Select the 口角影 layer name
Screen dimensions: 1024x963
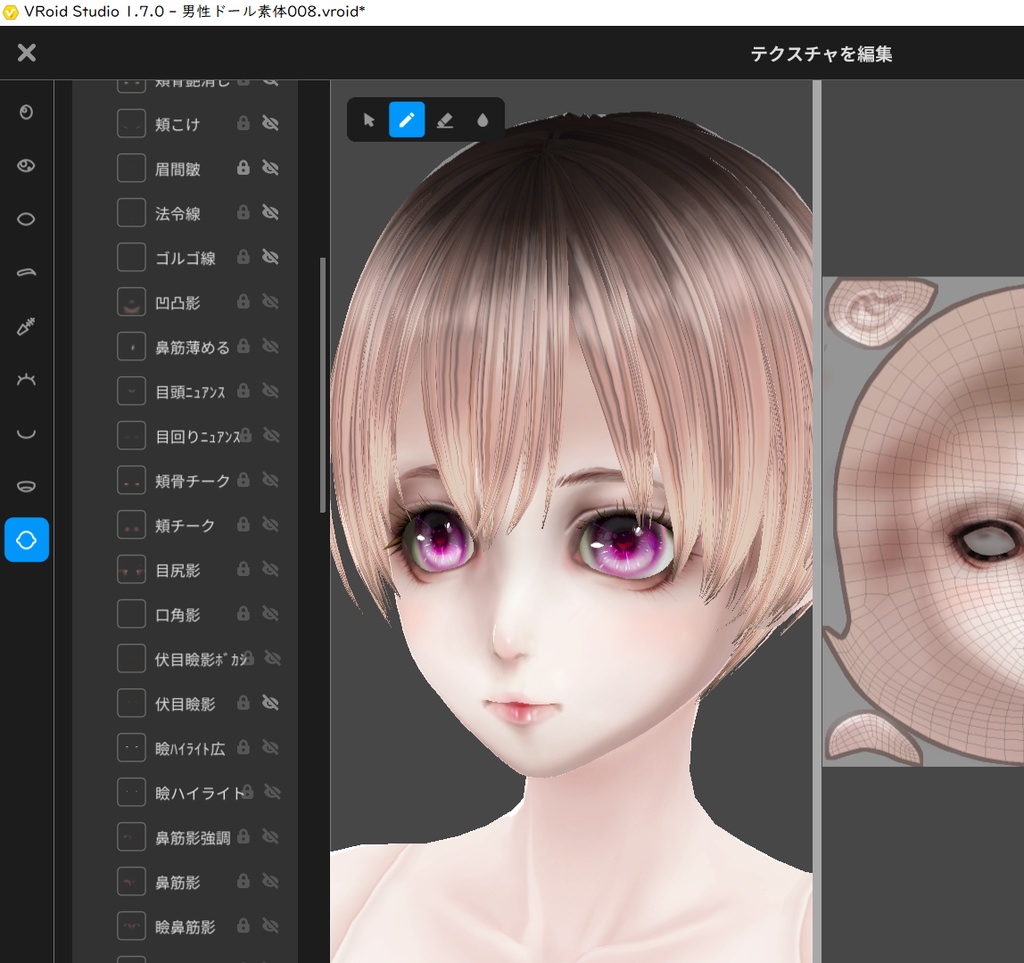178,615
